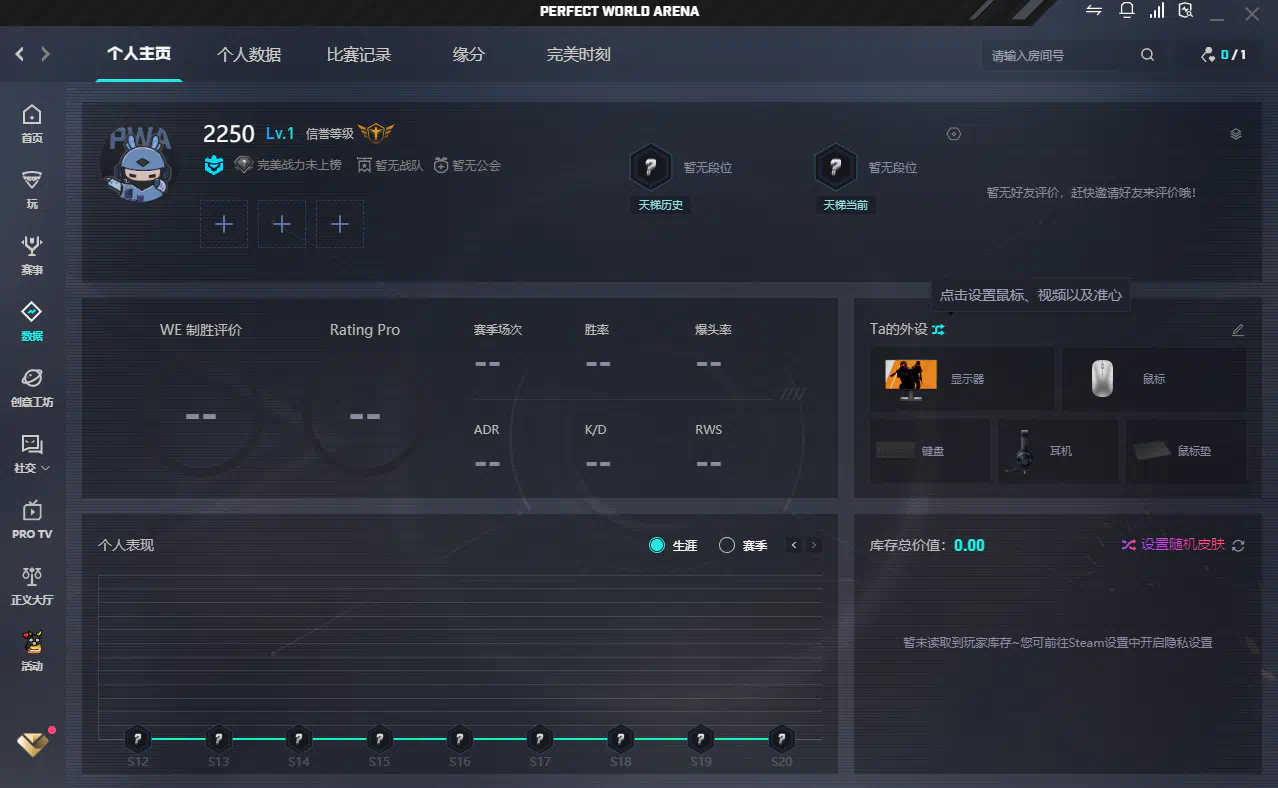Open the shield diagnostics icon
Image resolution: width=1278 pixels, height=788 pixels.
[x=1186, y=11]
